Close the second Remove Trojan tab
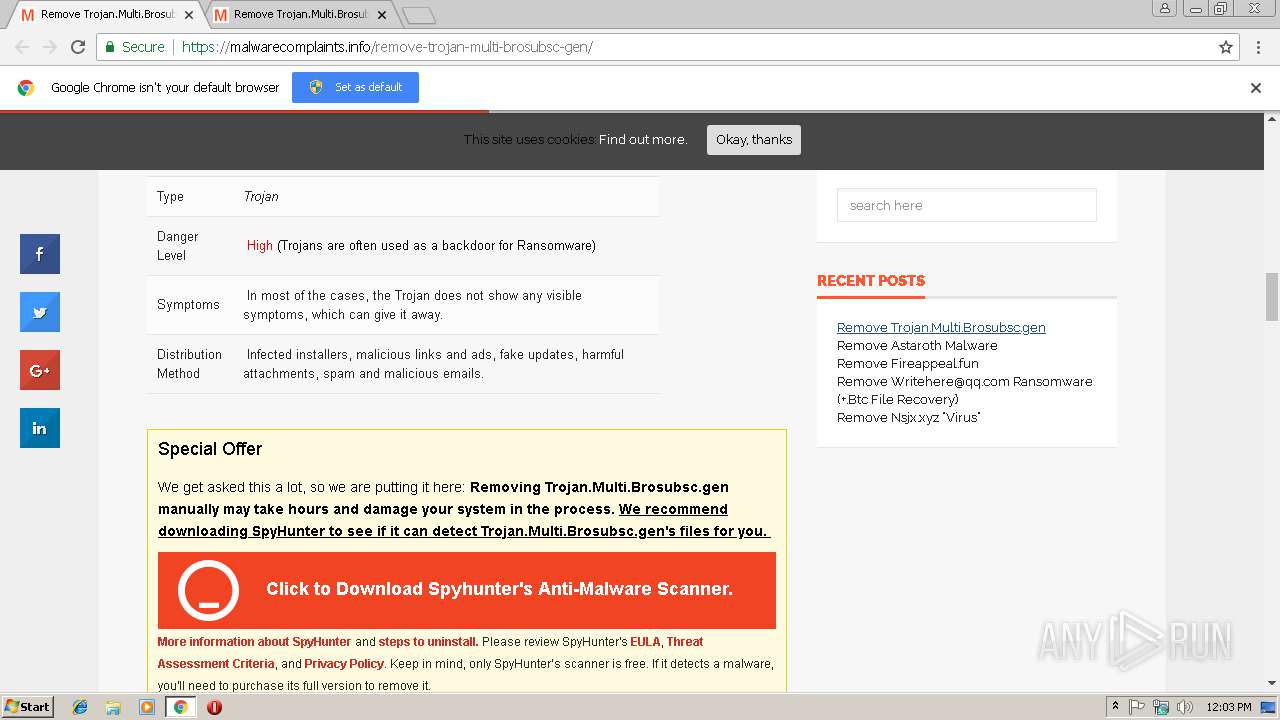Screen dimensions: 1280x720 click(382, 15)
